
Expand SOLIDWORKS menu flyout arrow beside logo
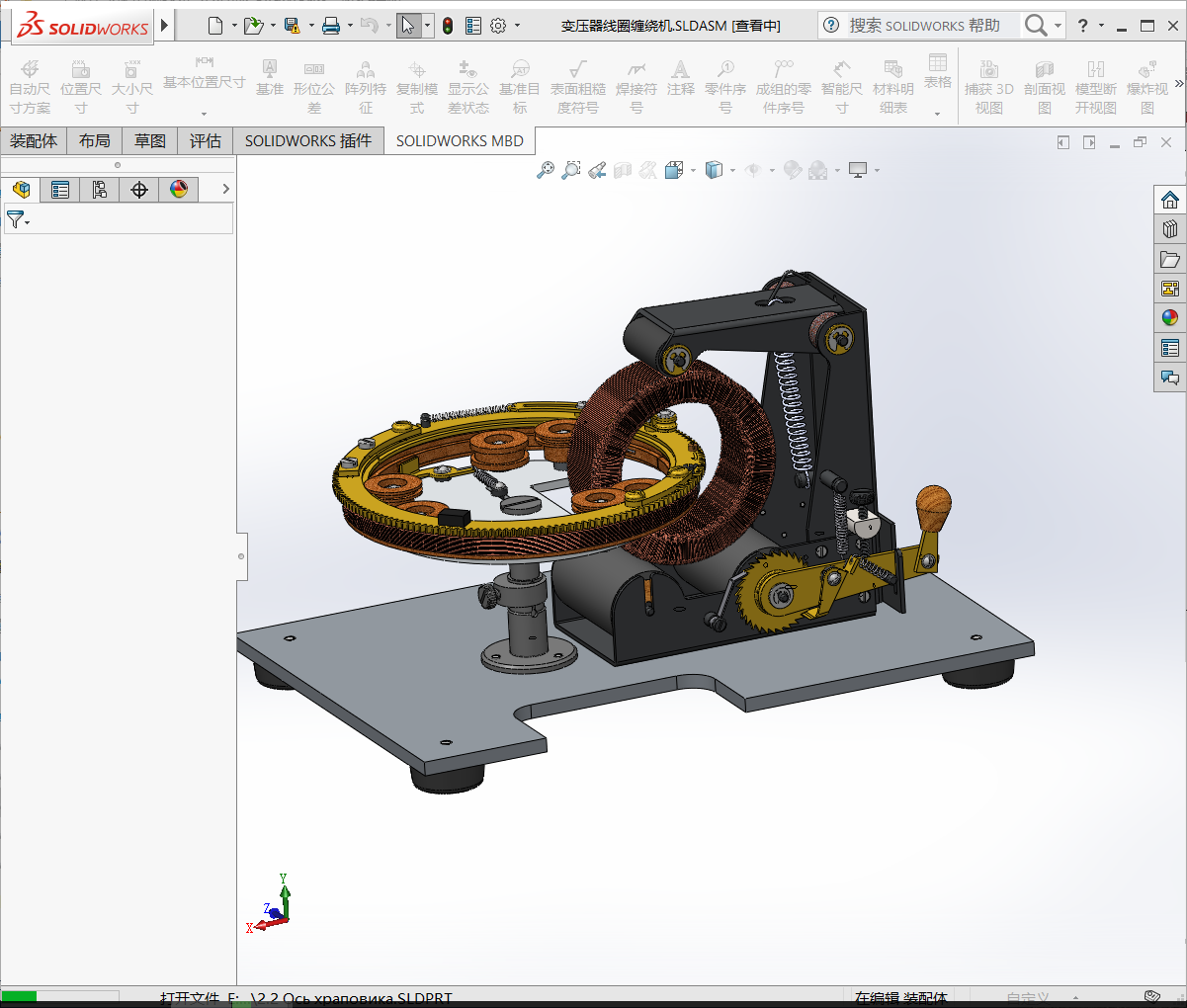point(164,25)
